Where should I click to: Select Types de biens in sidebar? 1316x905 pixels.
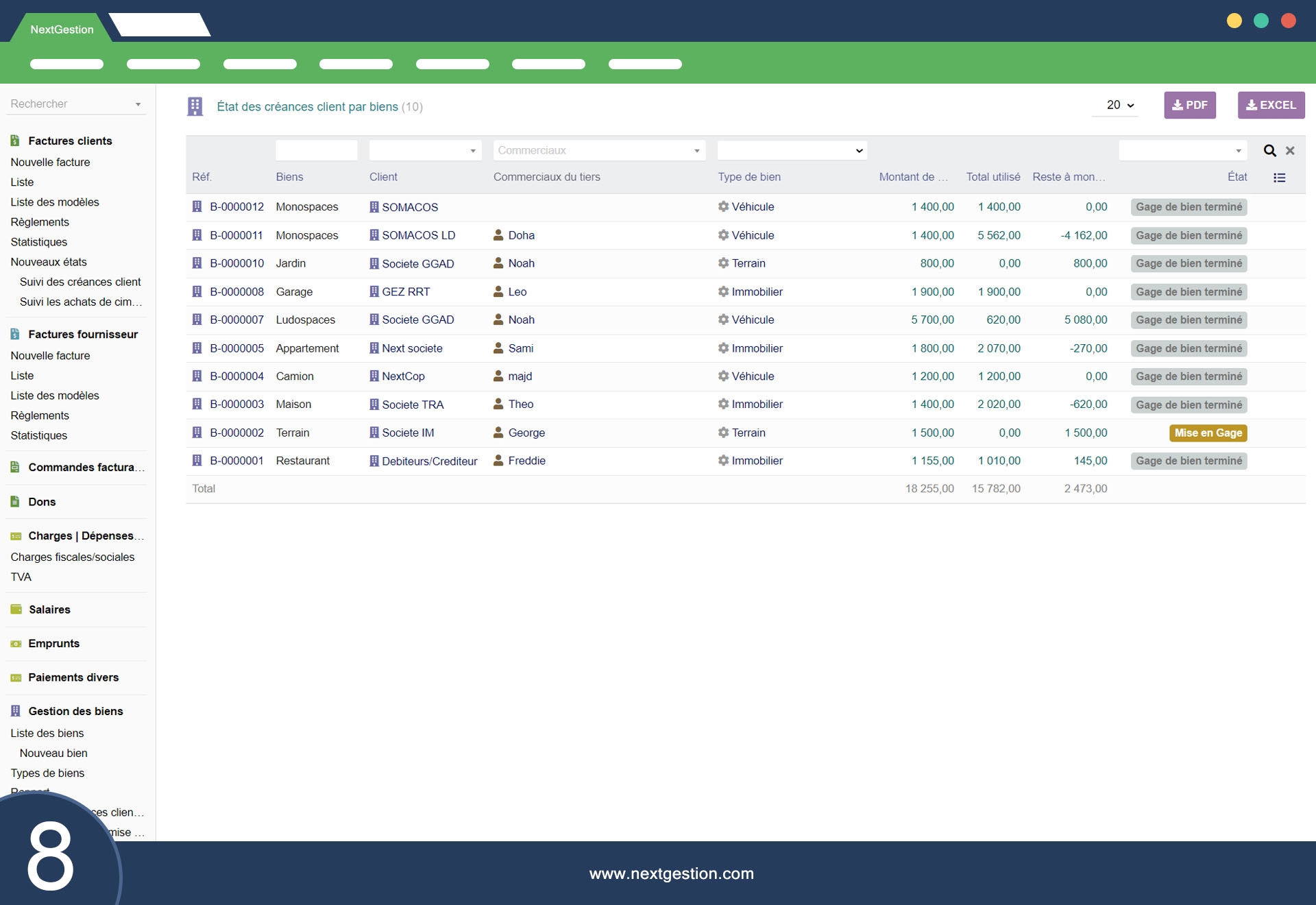click(47, 773)
